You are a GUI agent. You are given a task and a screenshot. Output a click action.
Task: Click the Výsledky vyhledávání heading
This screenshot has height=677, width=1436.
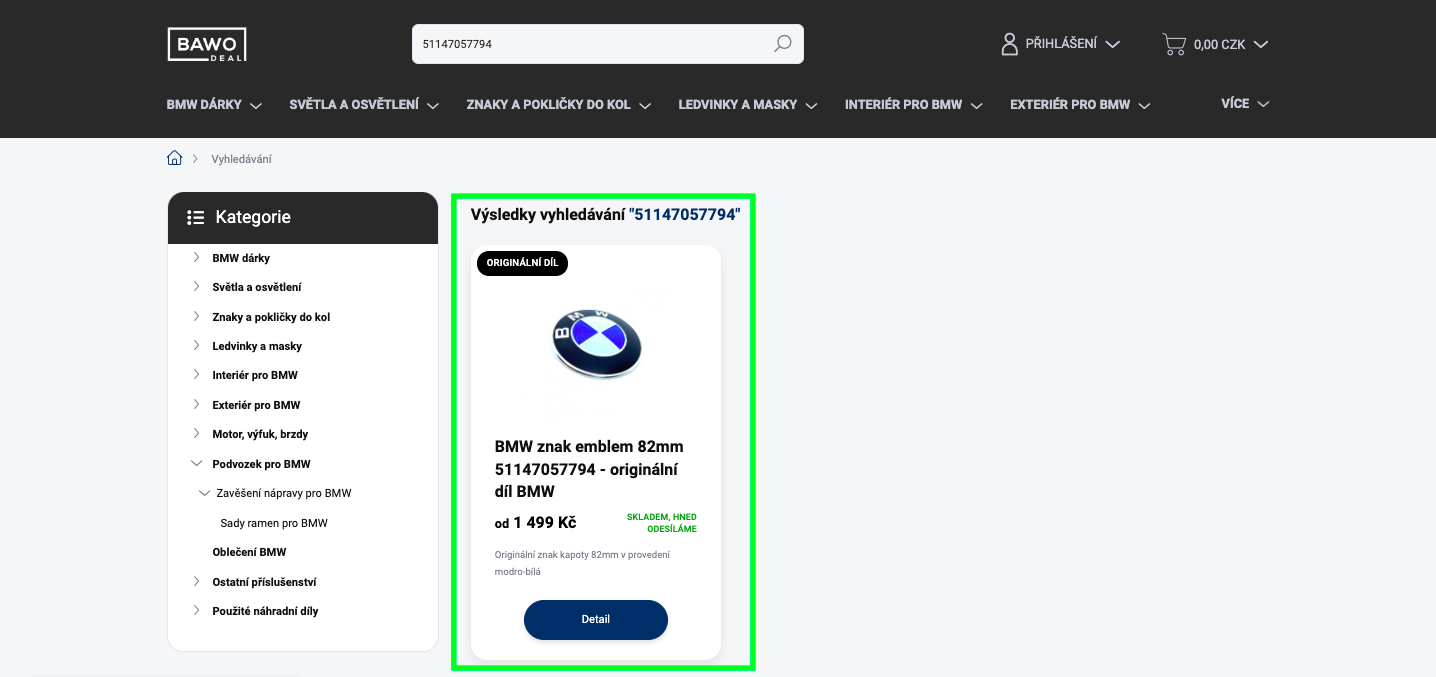click(606, 214)
